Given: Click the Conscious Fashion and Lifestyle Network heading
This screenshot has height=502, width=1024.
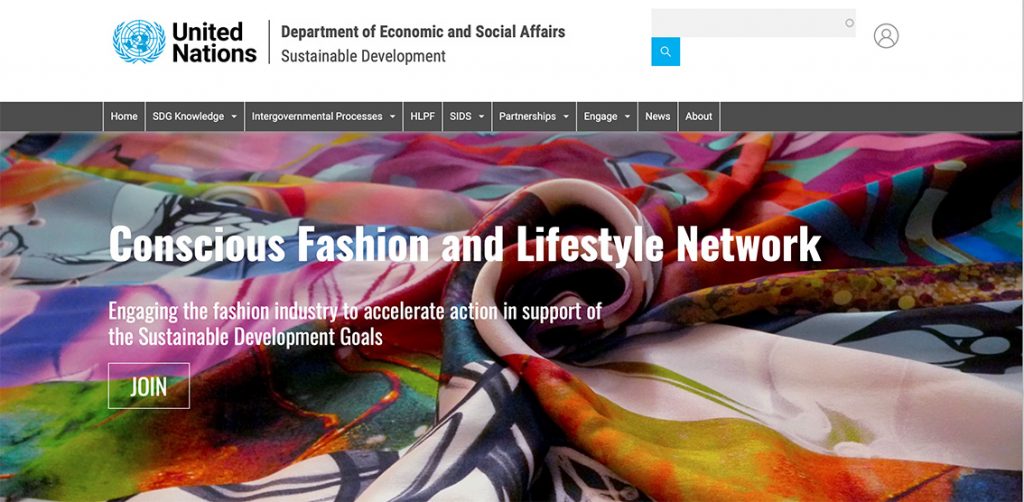Looking at the screenshot, I should [x=465, y=244].
